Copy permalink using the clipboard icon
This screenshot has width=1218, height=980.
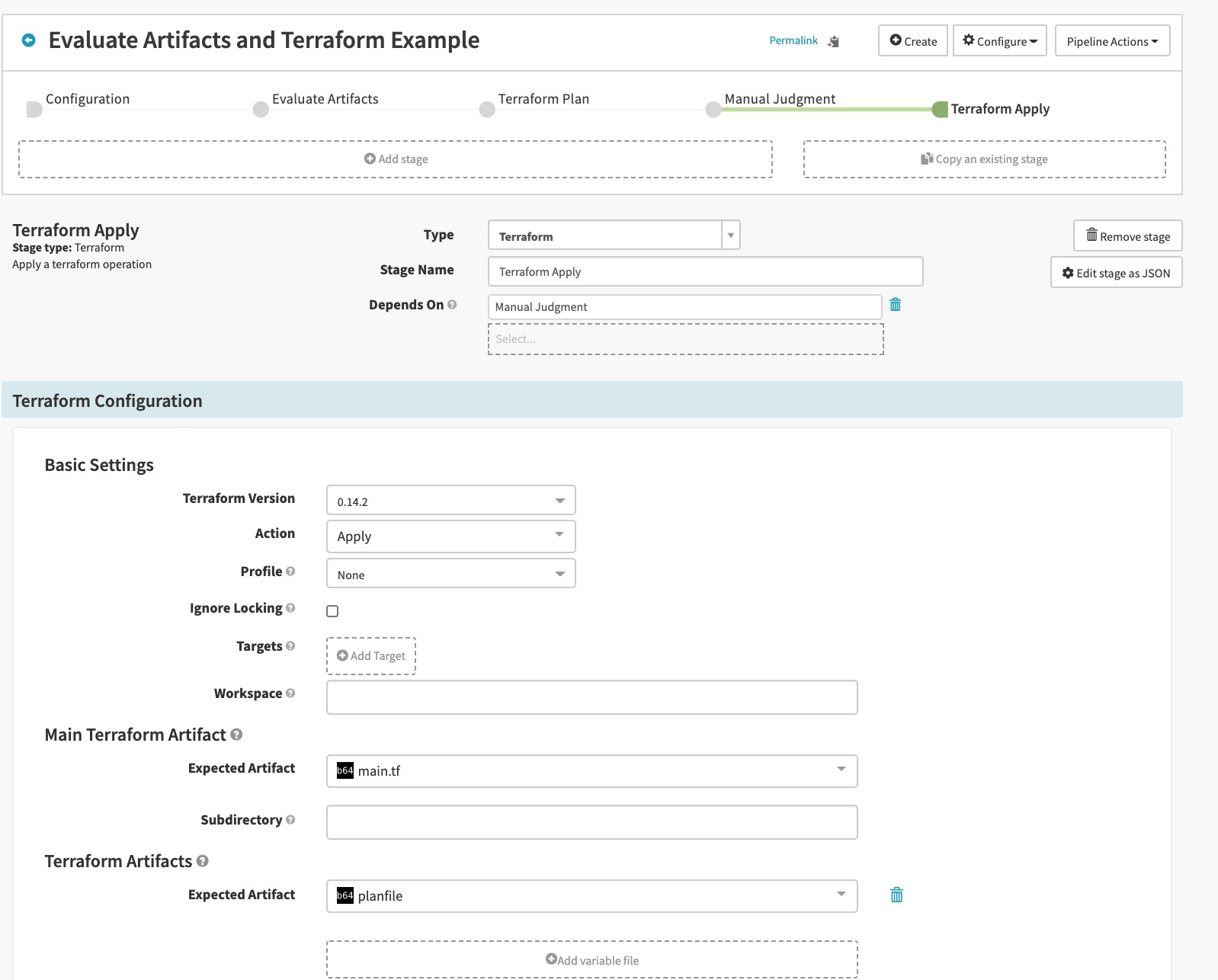point(833,41)
